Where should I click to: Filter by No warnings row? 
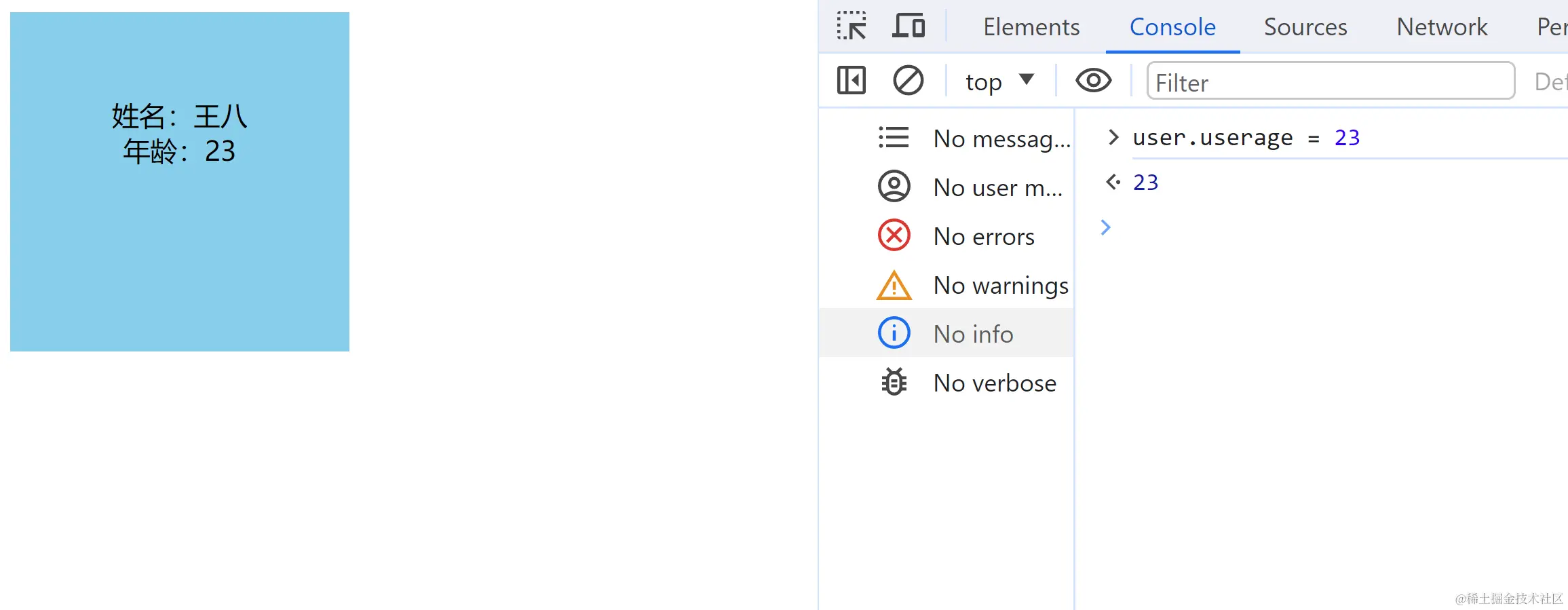point(946,285)
